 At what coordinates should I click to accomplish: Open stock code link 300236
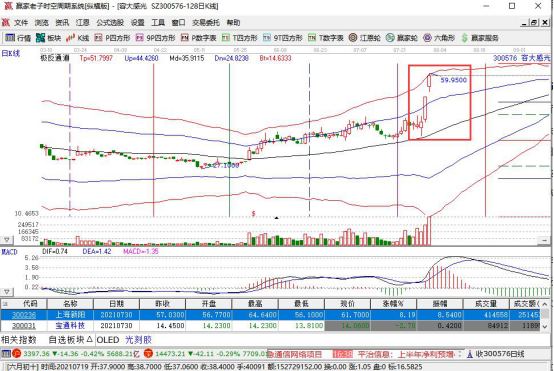click(24, 314)
